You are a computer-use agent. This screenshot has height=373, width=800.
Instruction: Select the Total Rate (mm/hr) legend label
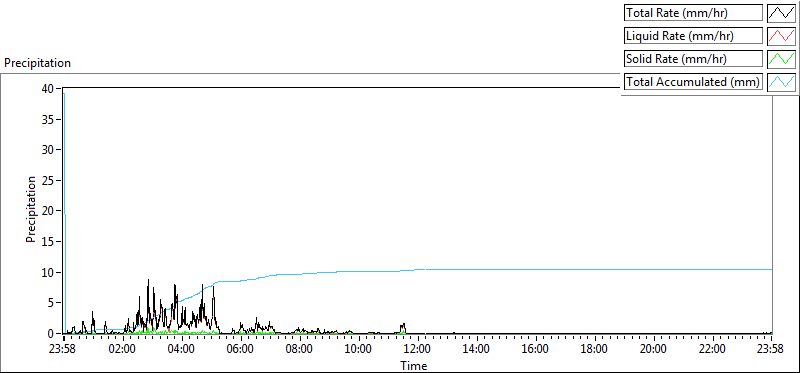694,13
